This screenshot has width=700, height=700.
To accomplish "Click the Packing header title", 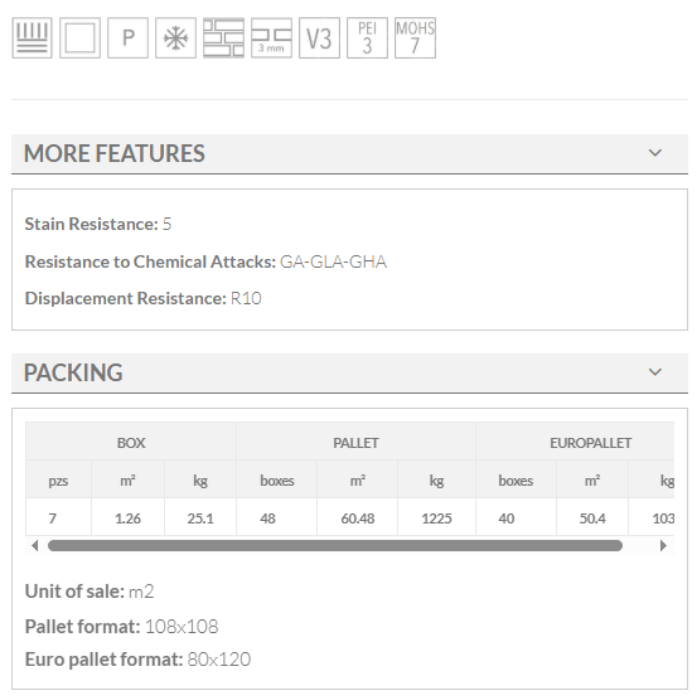I will [73, 373].
